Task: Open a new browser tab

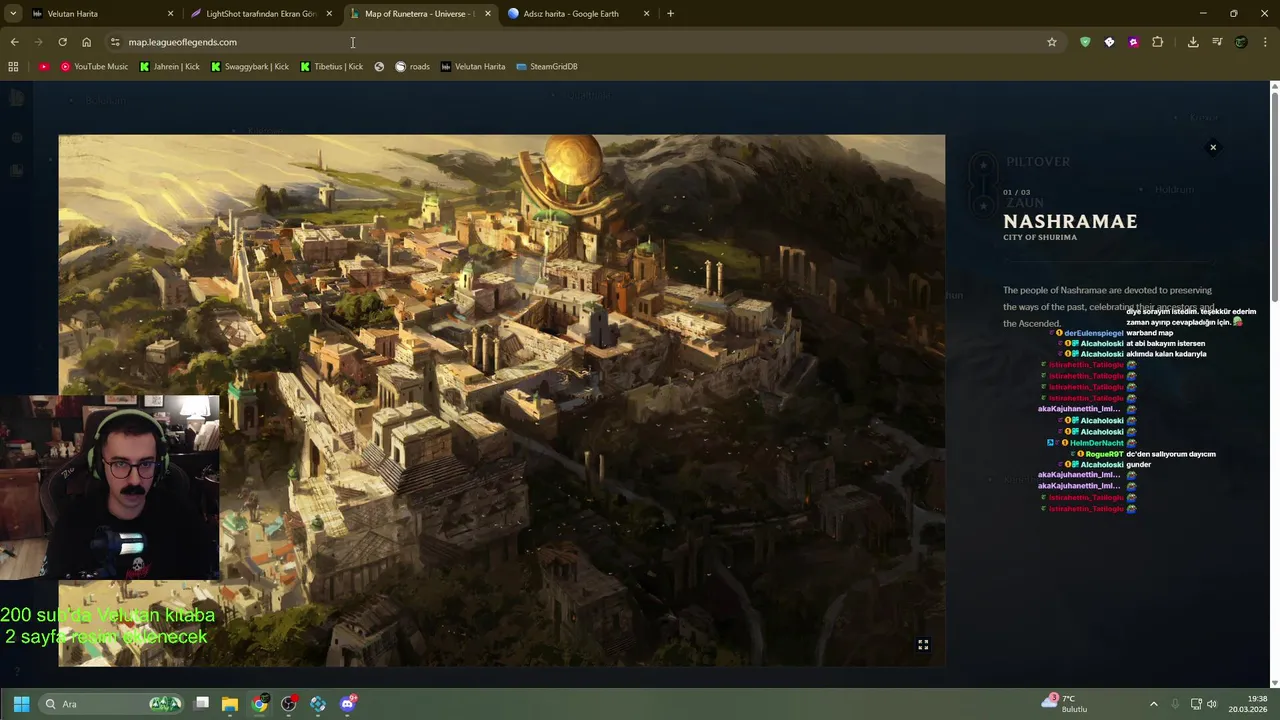Action: 670,14
